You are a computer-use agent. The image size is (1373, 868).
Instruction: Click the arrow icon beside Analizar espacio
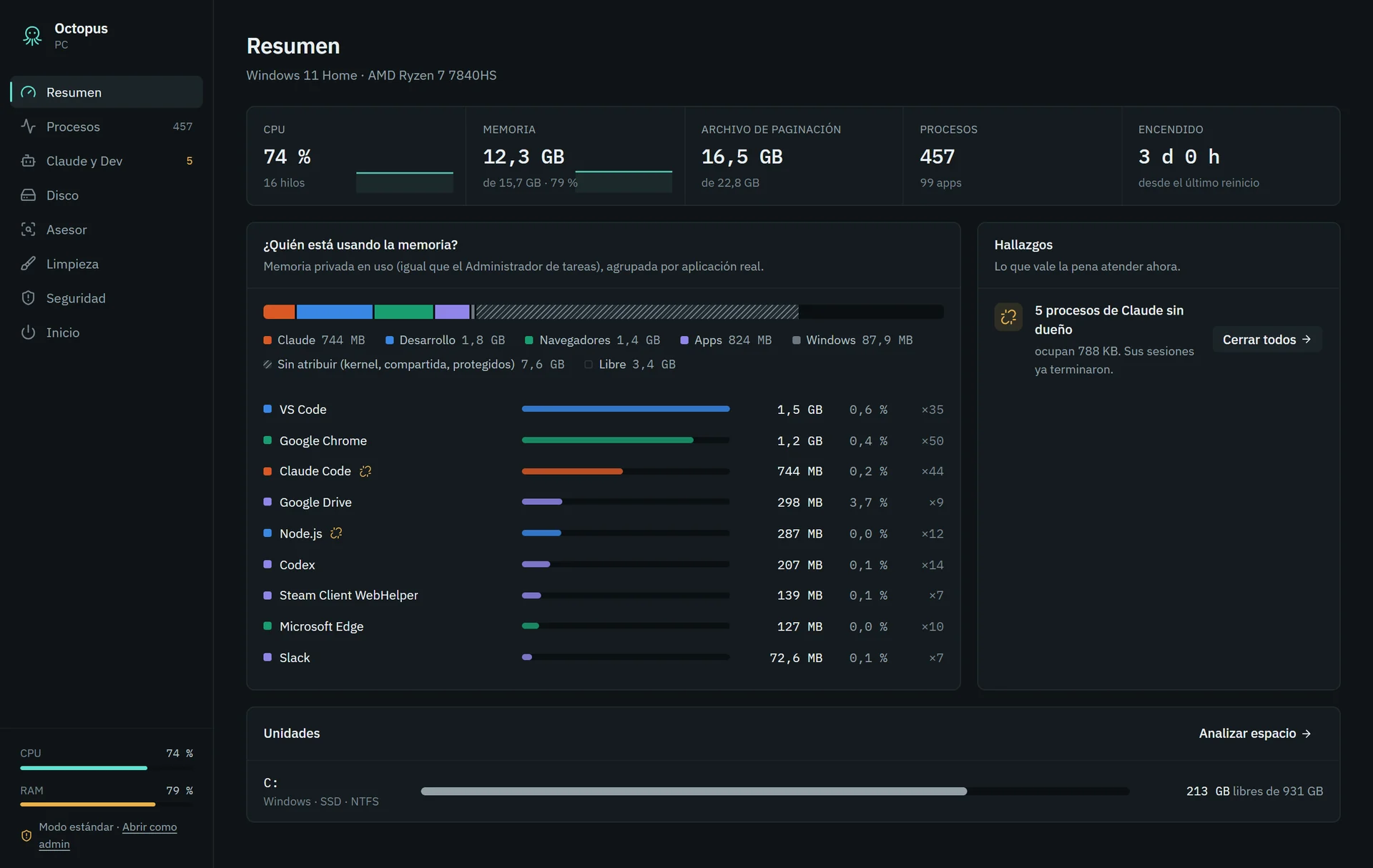click(1306, 734)
